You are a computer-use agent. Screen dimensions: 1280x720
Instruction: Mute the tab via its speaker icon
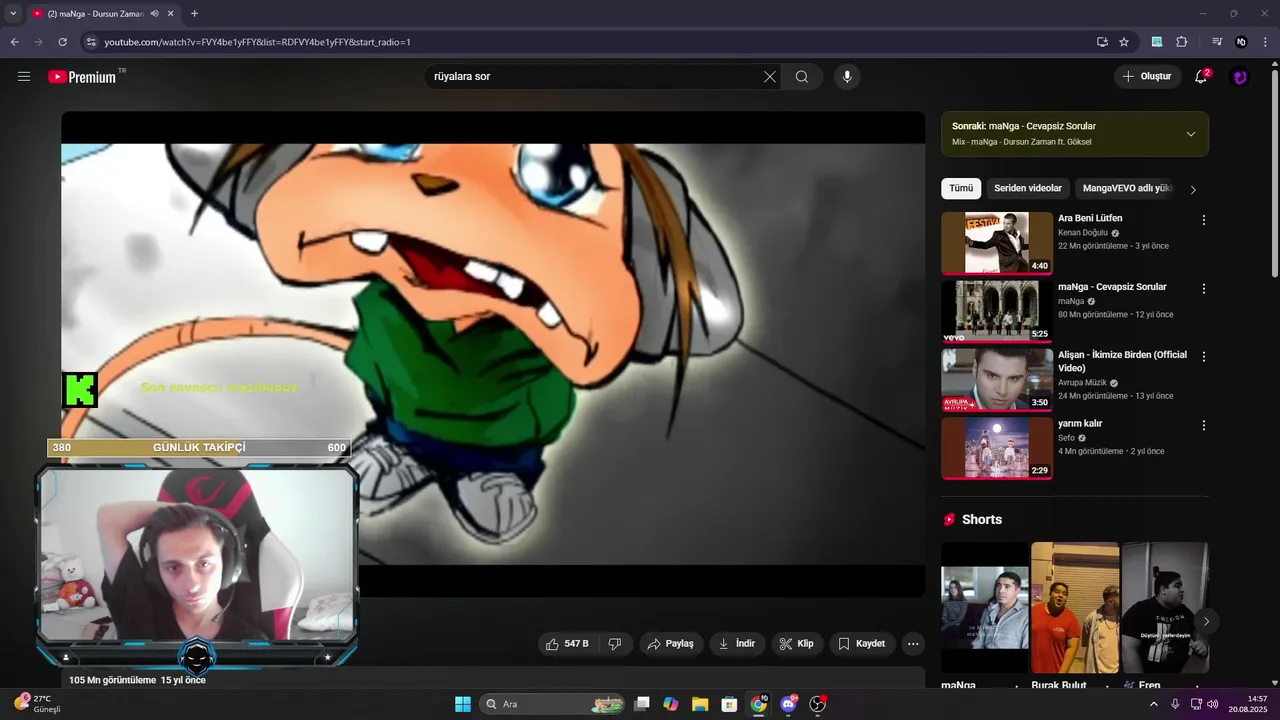point(154,14)
